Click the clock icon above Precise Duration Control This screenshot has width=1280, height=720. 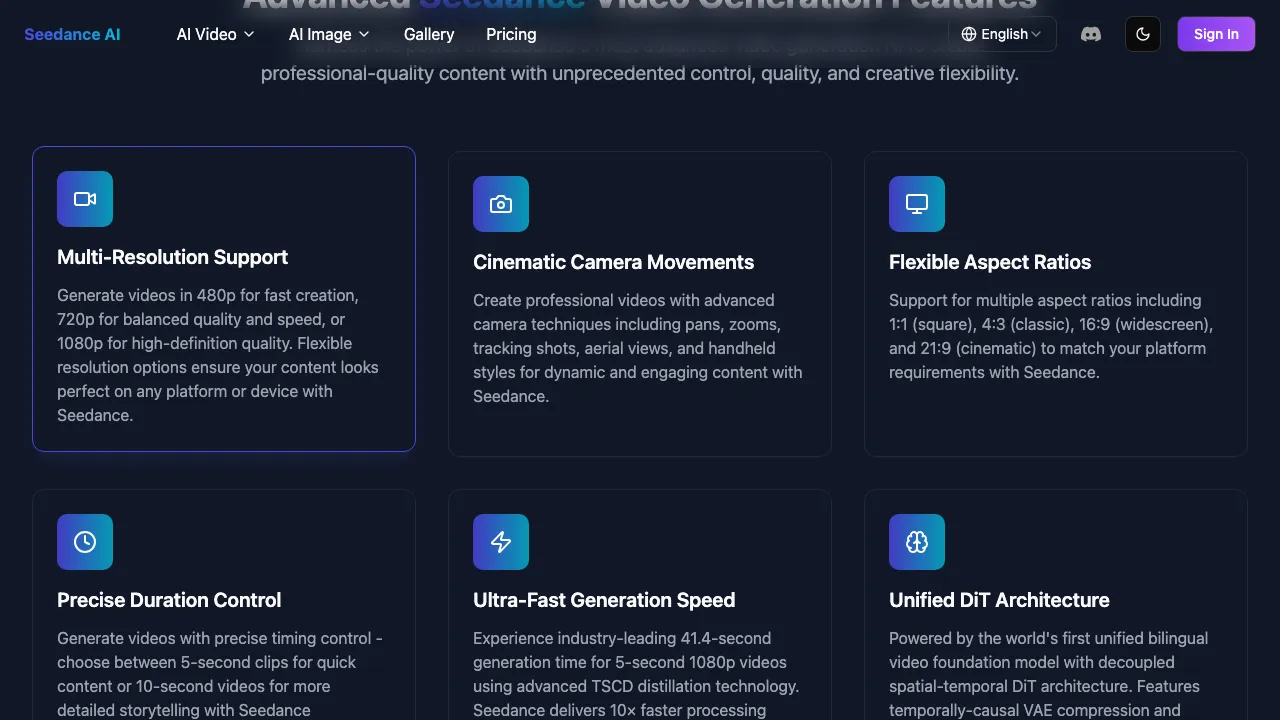click(85, 542)
